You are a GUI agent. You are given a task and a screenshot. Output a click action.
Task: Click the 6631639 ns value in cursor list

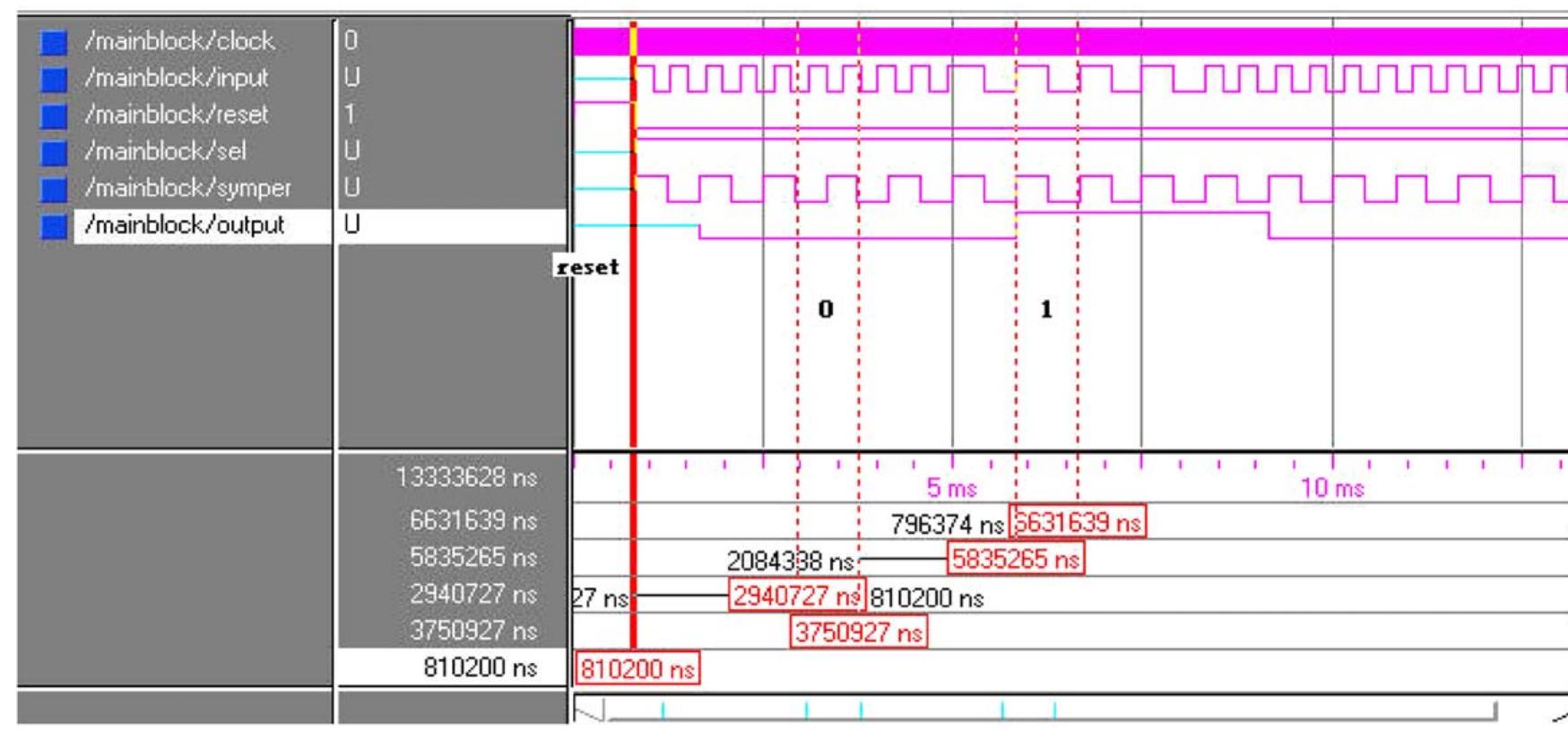[x=473, y=520]
